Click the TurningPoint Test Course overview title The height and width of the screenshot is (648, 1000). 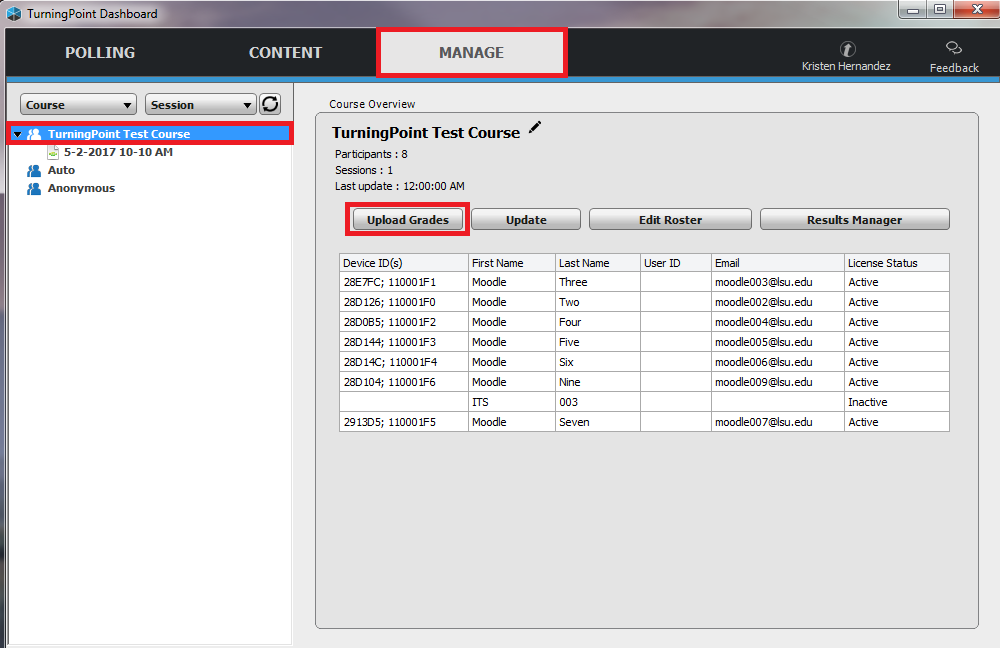click(425, 133)
